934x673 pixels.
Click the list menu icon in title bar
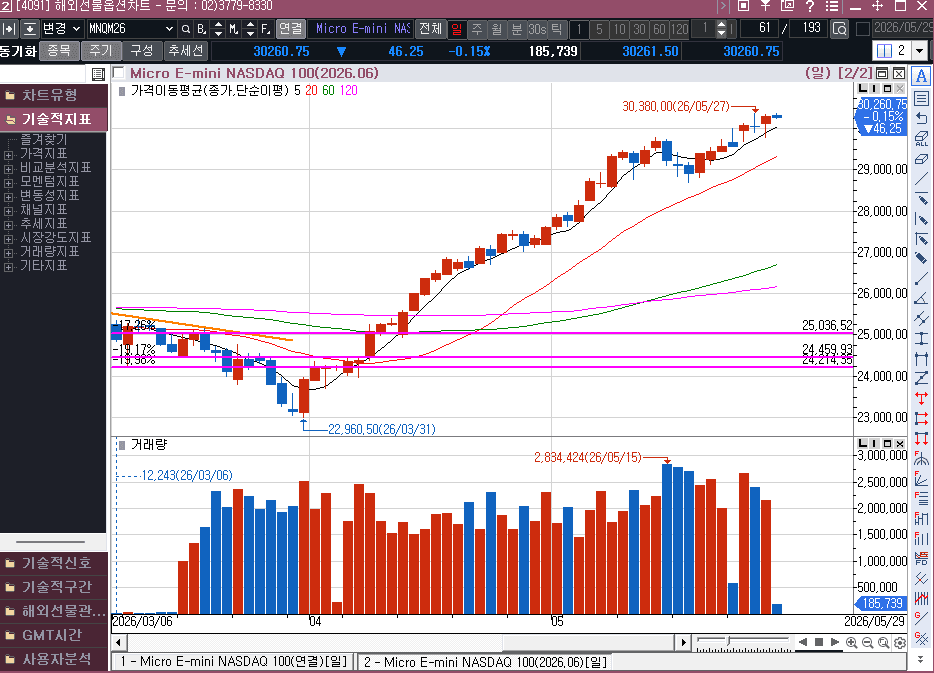832,7
